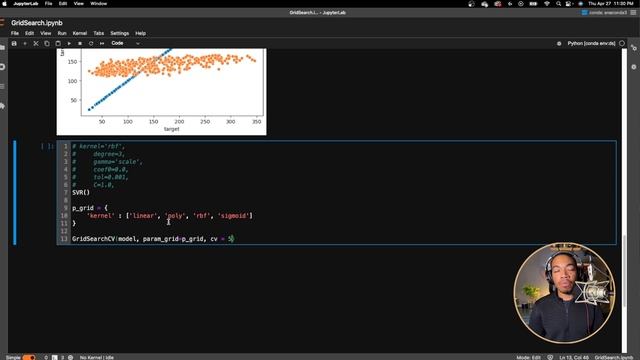640x360 pixels.
Task: Open the Apple menu
Action: tap(4, 4)
